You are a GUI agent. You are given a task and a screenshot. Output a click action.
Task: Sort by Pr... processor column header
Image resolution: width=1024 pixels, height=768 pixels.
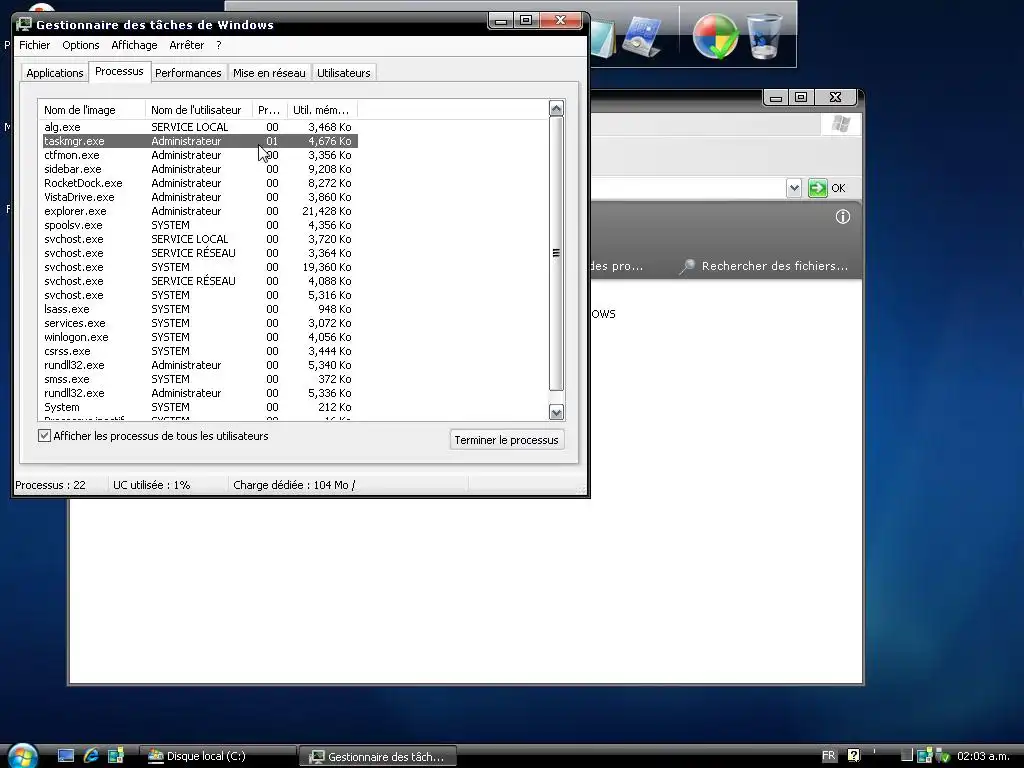pos(270,110)
